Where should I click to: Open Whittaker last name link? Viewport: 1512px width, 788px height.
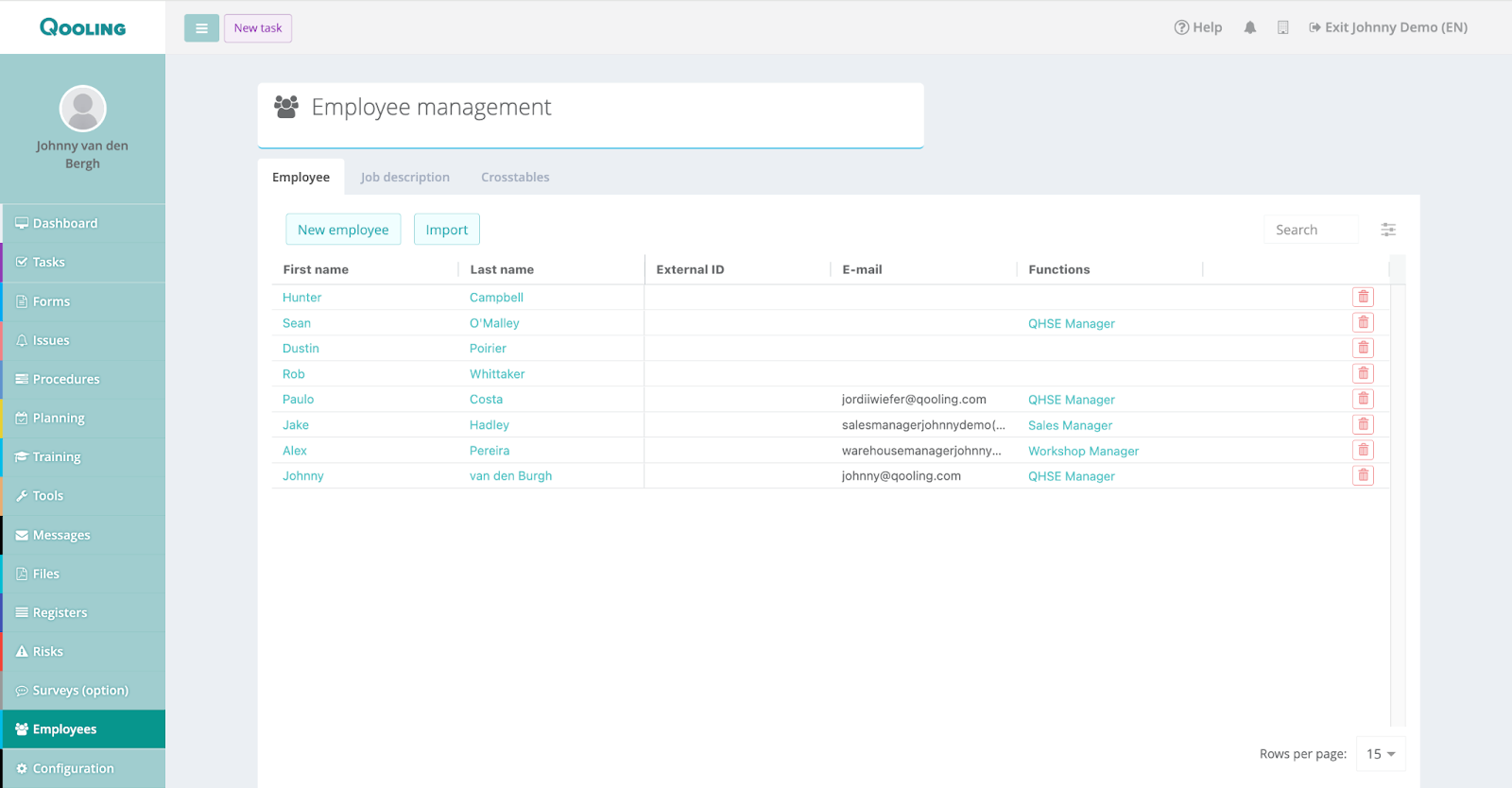pyautogui.click(x=497, y=374)
